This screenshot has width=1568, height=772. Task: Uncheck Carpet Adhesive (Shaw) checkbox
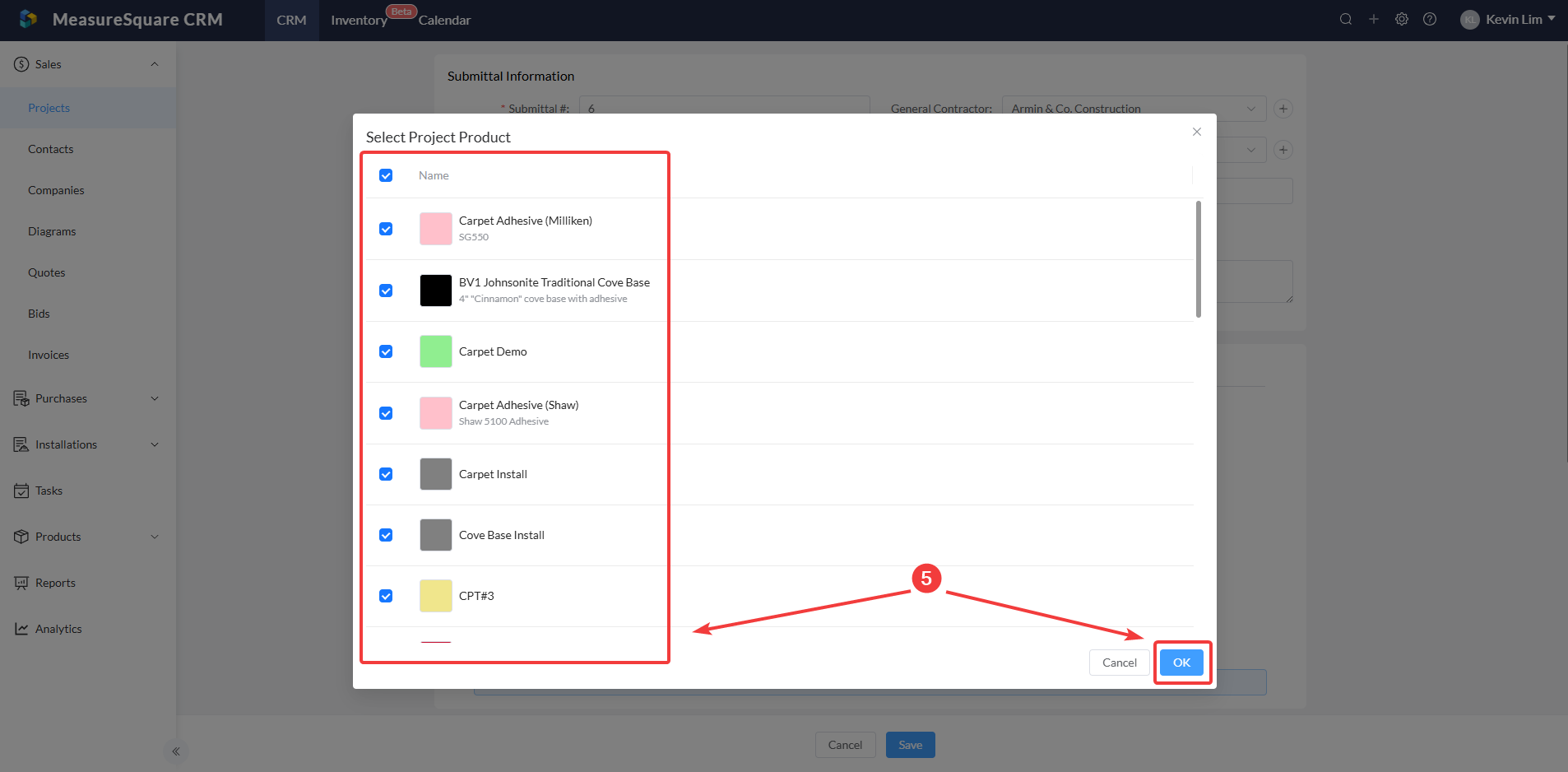coord(386,413)
